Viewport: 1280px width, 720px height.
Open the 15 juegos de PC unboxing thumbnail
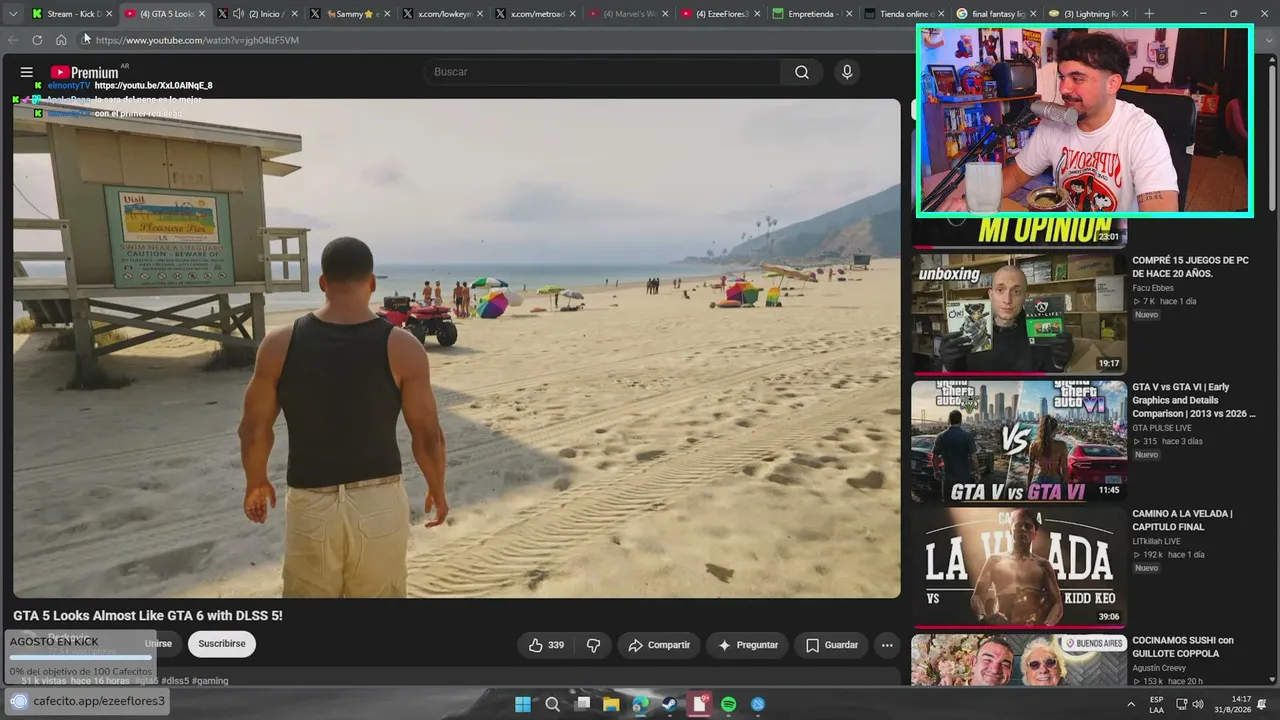[x=1019, y=314]
